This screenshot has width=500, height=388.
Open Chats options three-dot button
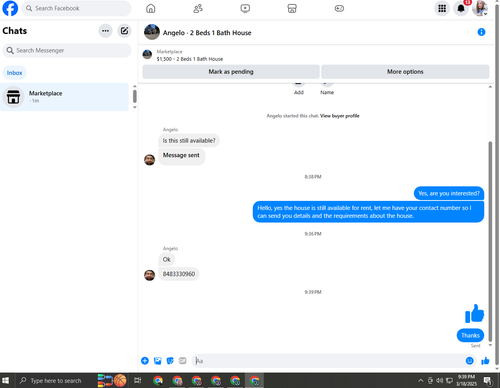pos(105,31)
